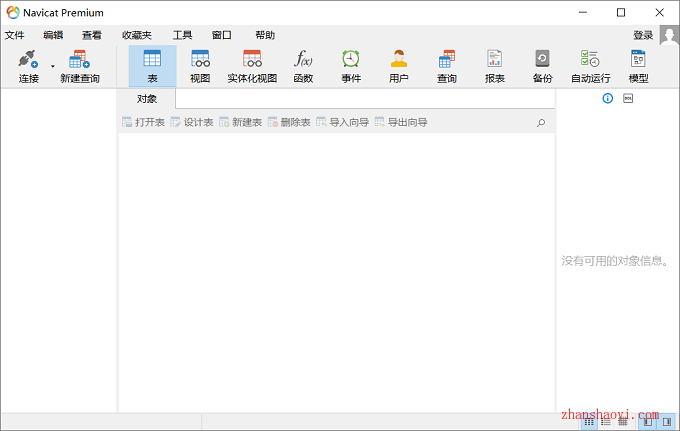Expand the Connection dropdown arrow

coord(52,66)
